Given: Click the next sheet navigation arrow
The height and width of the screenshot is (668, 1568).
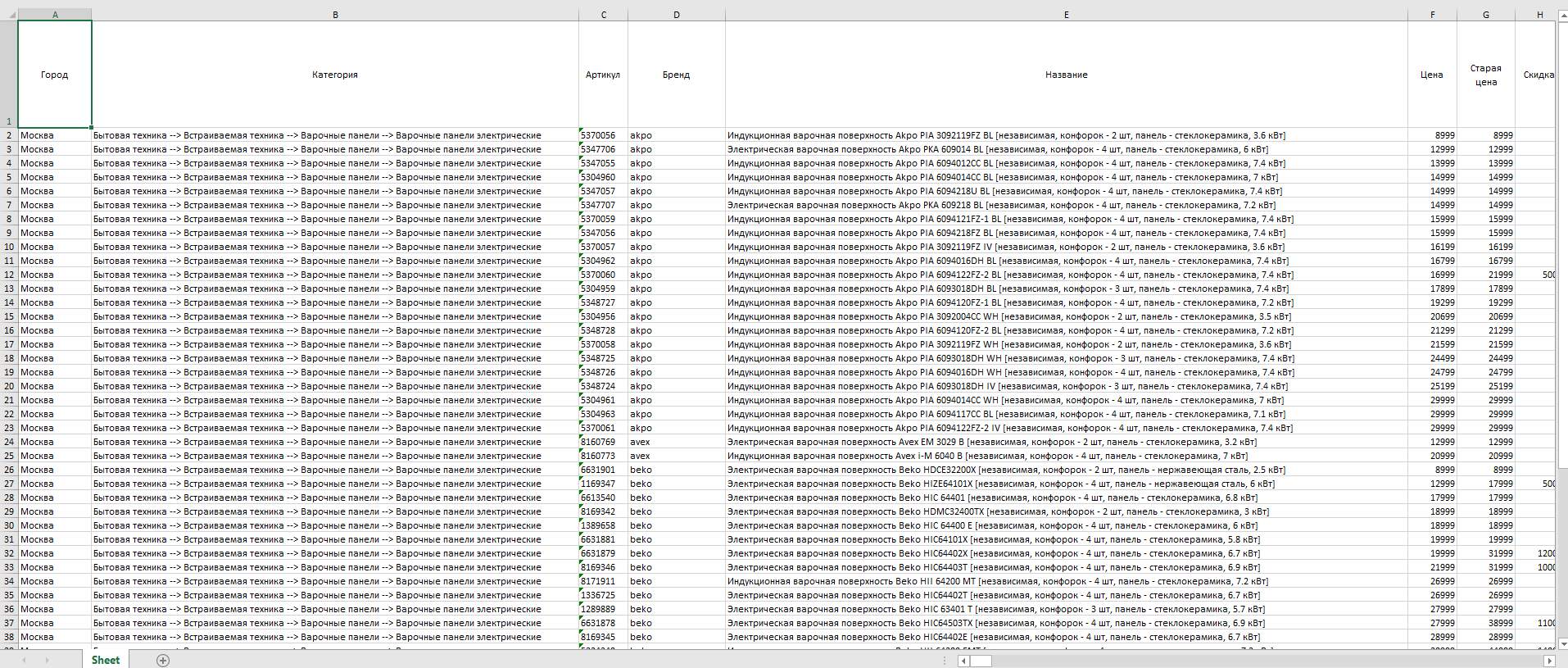Looking at the screenshot, I should click(x=47, y=661).
